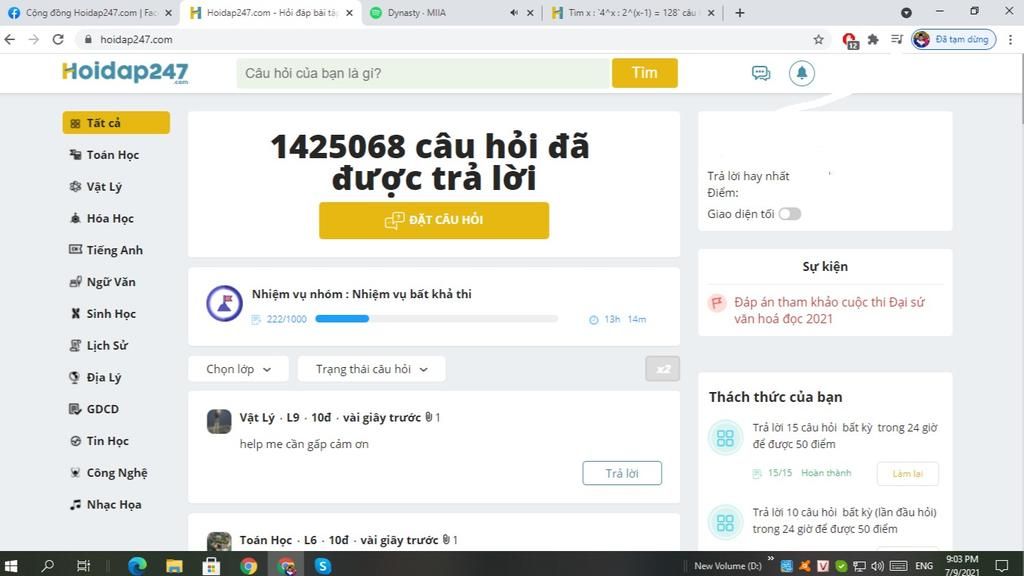Click the x2 button

[662, 369]
